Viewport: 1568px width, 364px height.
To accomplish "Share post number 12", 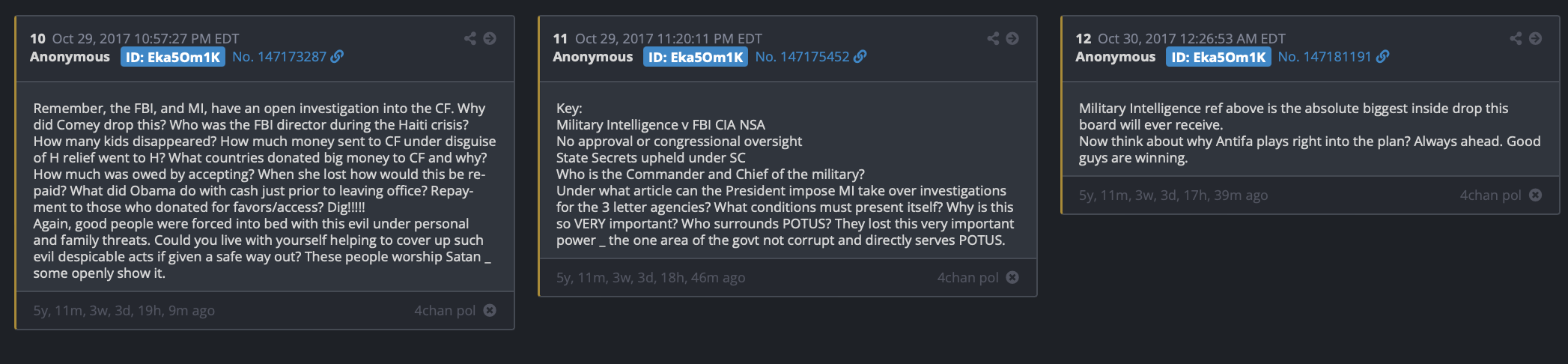I will (1516, 38).
